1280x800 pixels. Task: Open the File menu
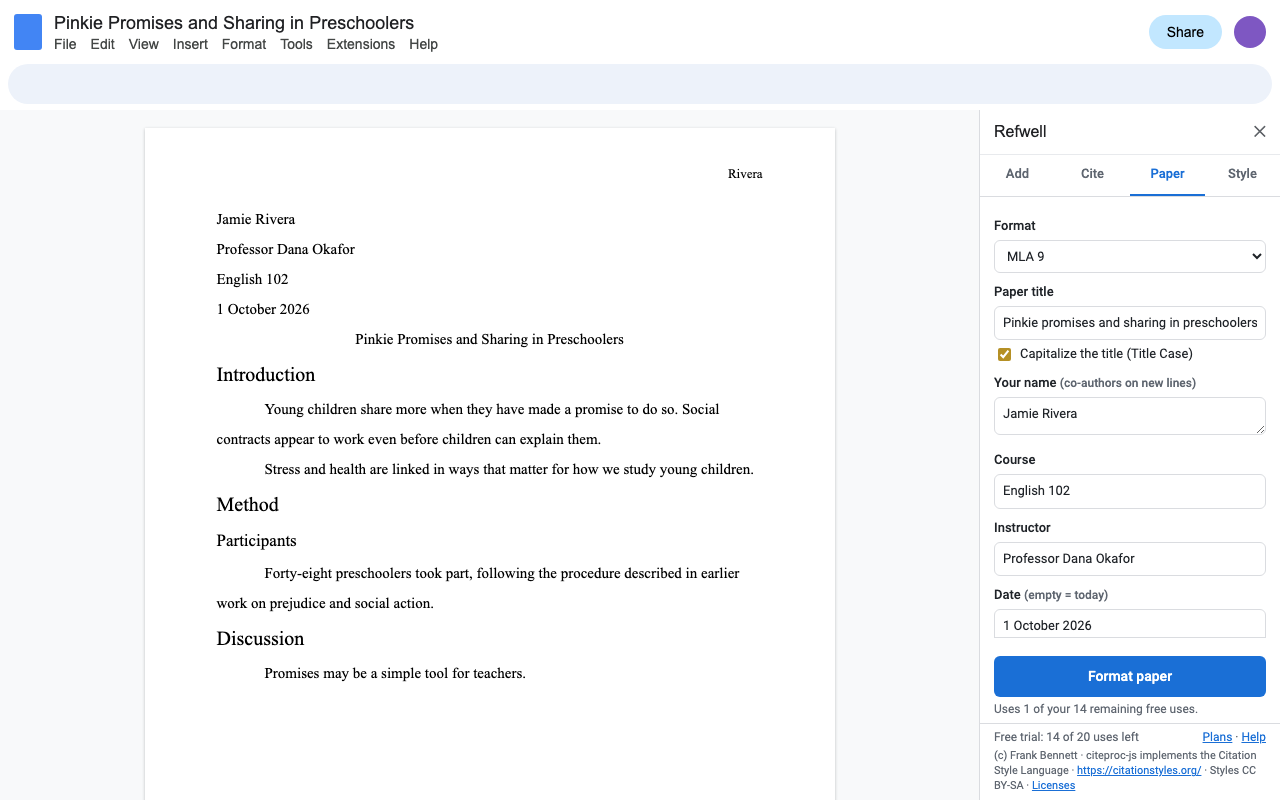point(65,44)
